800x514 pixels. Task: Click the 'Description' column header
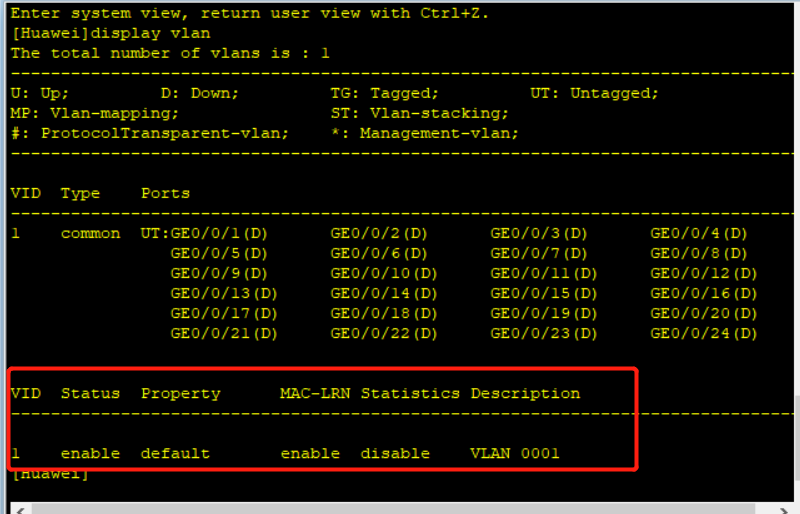[x=525, y=393]
